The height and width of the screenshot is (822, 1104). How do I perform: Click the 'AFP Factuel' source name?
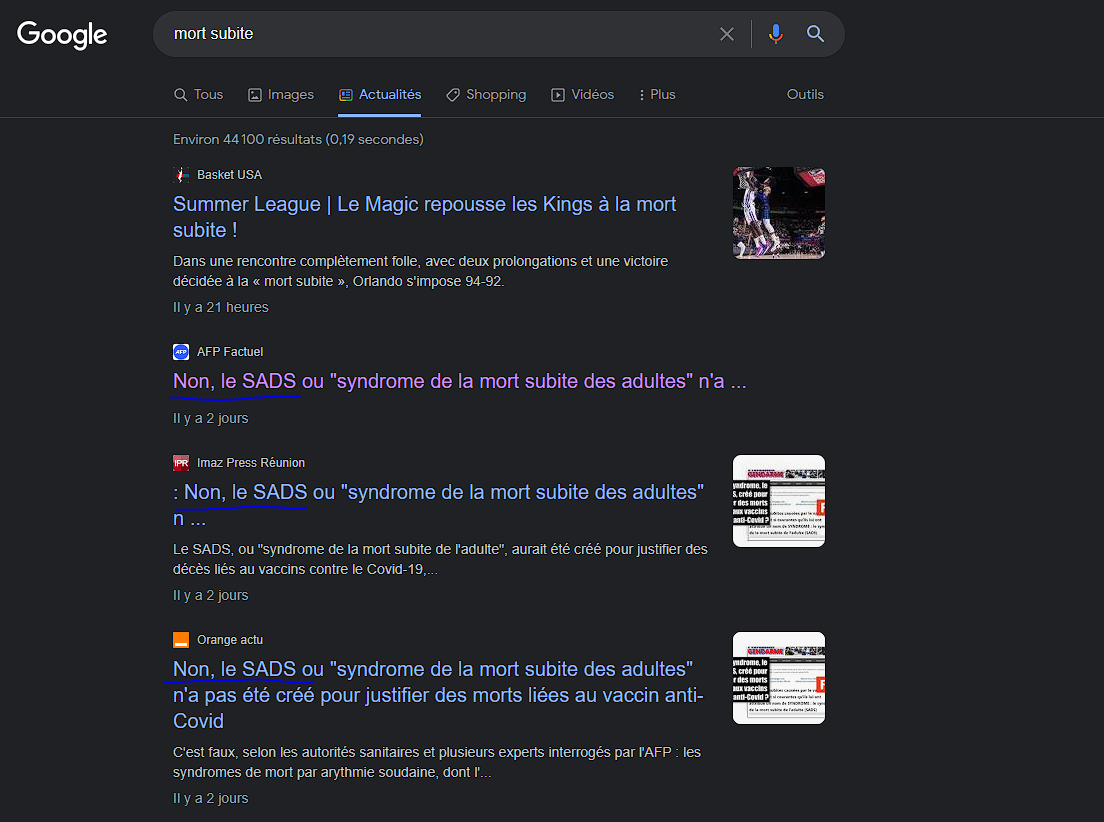tap(230, 351)
